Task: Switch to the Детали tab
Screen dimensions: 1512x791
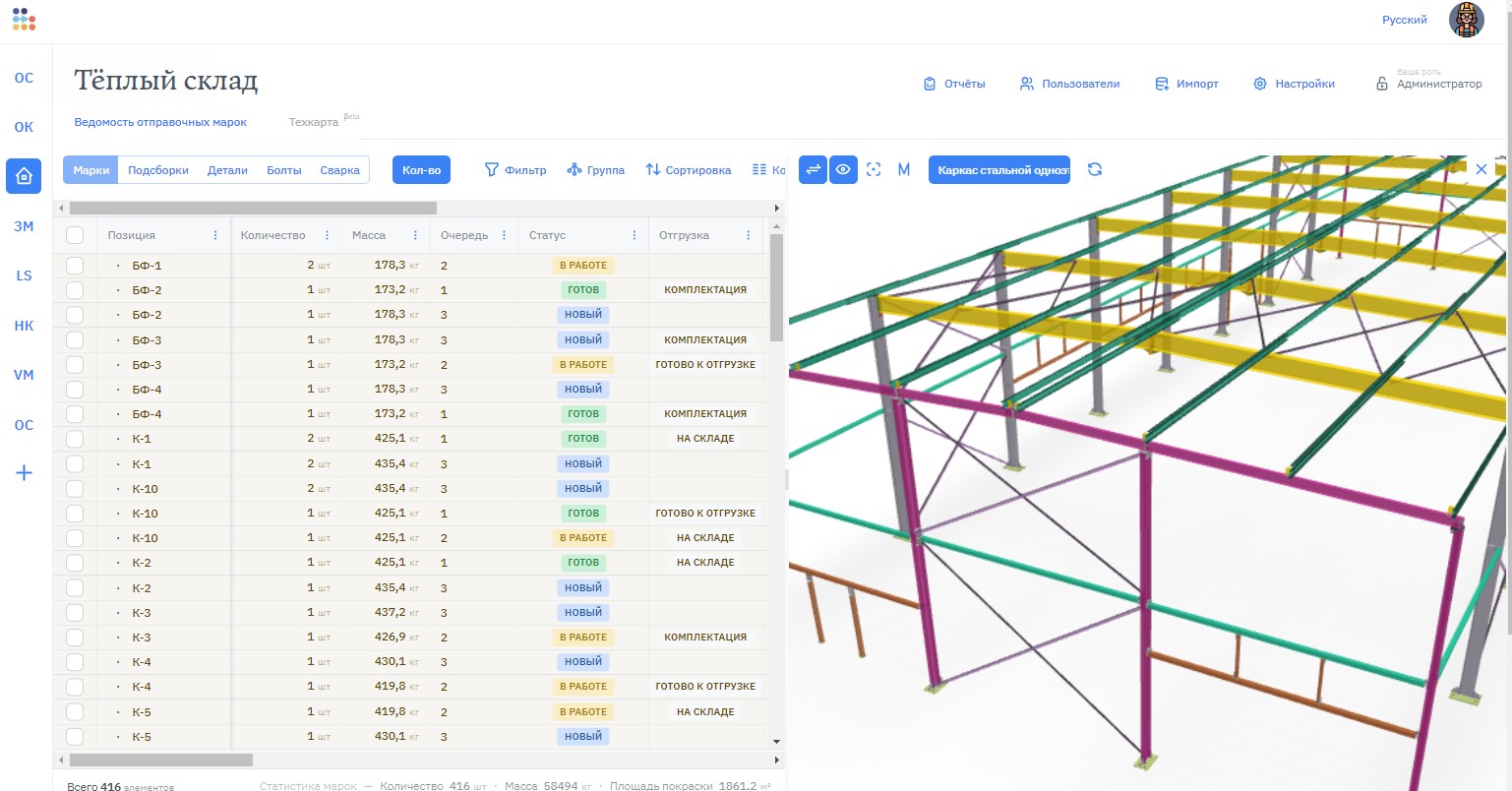Action: pyautogui.click(x=227, y=170)
